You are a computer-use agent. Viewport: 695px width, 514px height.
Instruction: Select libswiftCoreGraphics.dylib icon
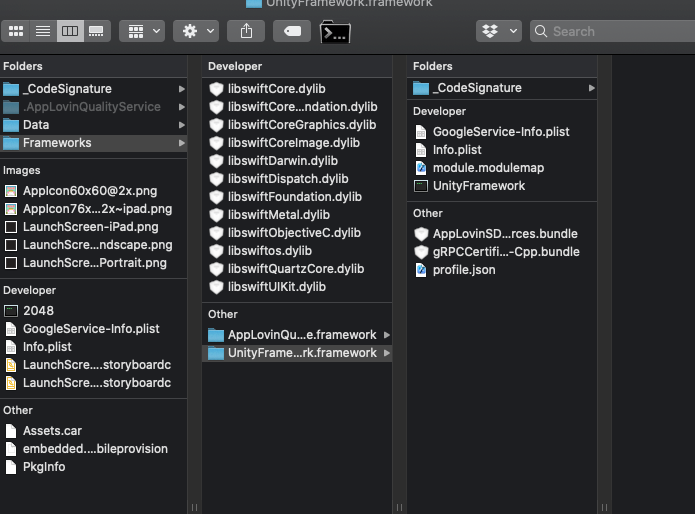(216, 125)
